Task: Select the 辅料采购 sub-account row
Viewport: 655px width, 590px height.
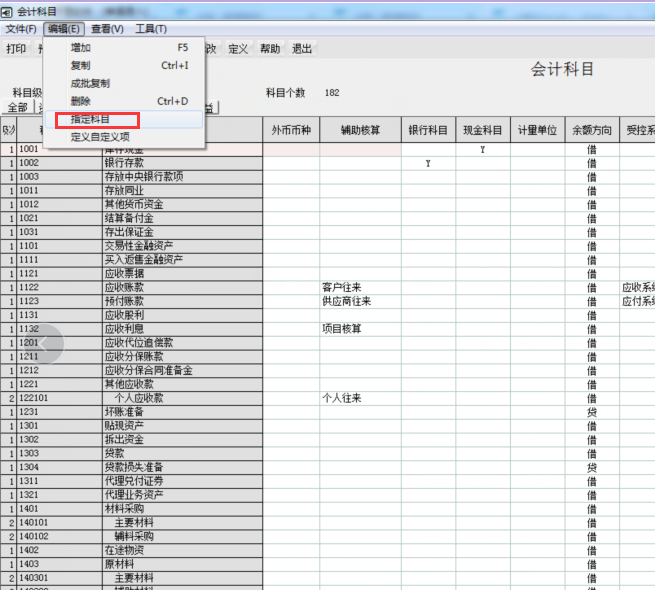Action: (x=182, y=536)
